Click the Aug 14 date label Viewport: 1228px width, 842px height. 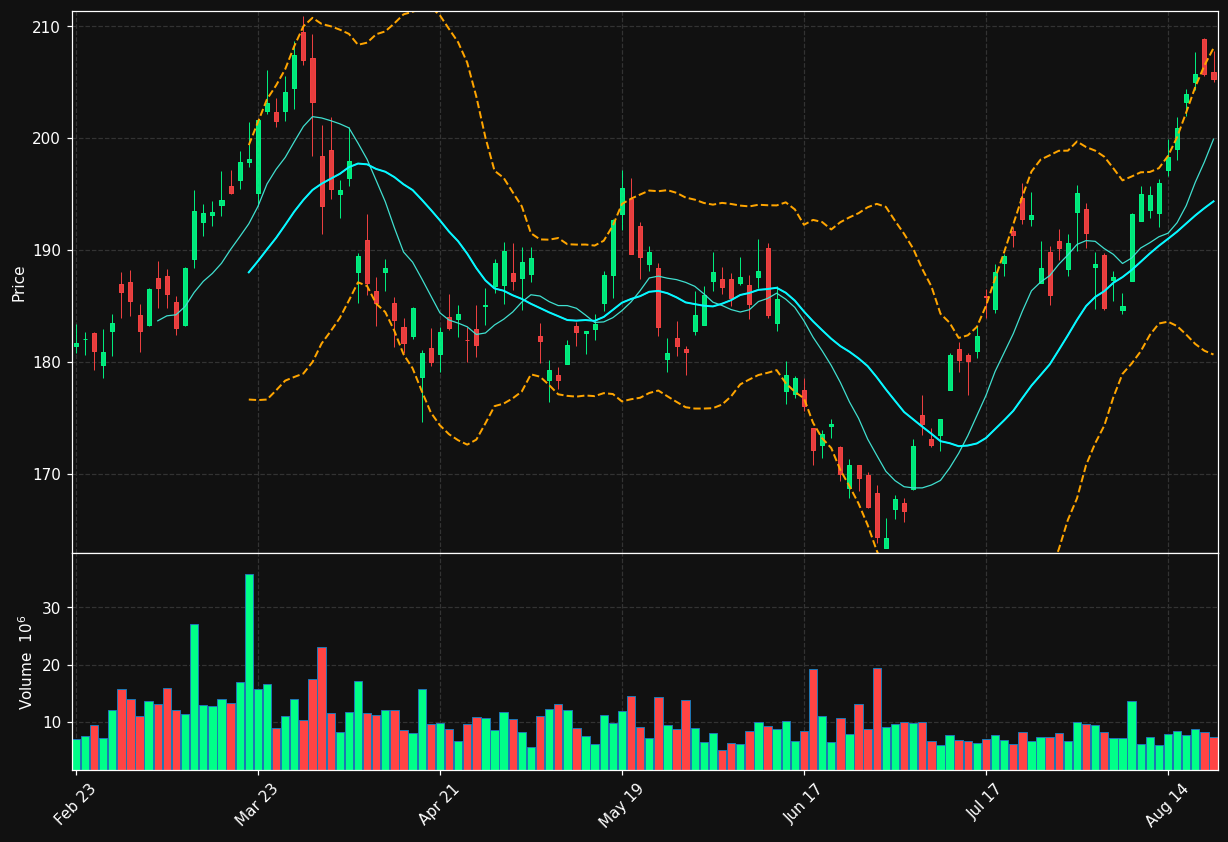[1166, 804]
